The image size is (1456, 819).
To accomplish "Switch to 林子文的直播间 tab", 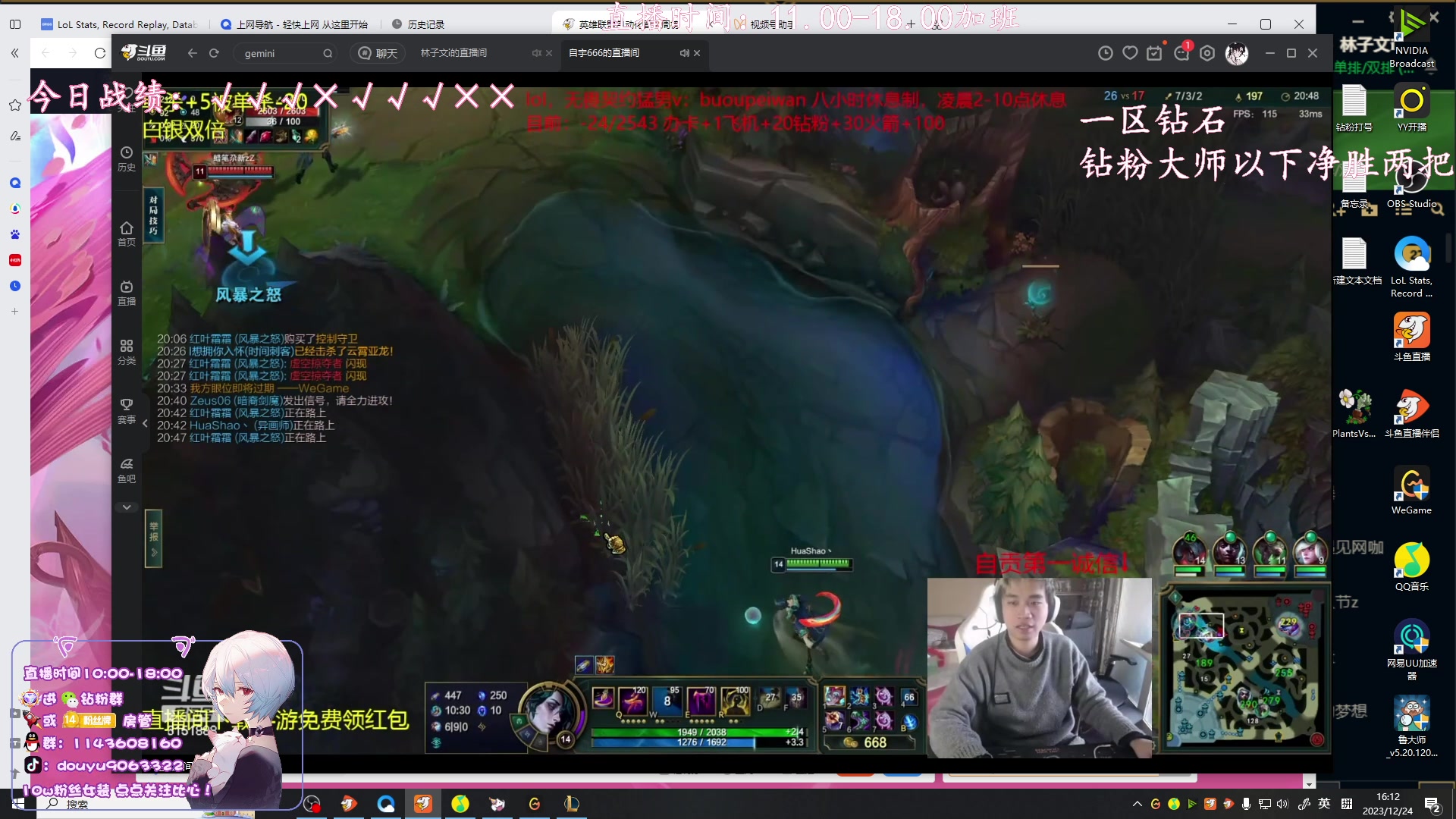I will pyautogui.click(x=453, y=53).
